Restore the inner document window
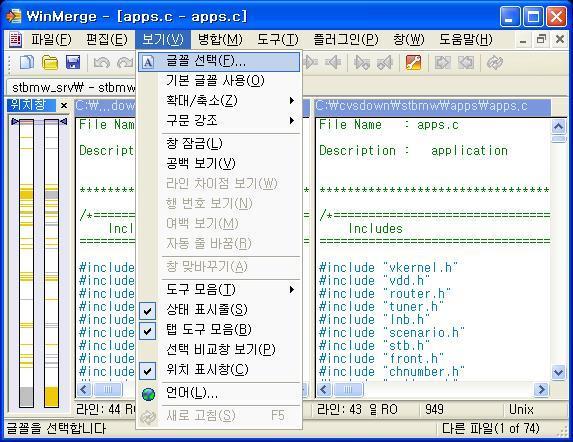The height and width of the screenshot is (442, 573). pyautogui.click(x=541, y=39)
